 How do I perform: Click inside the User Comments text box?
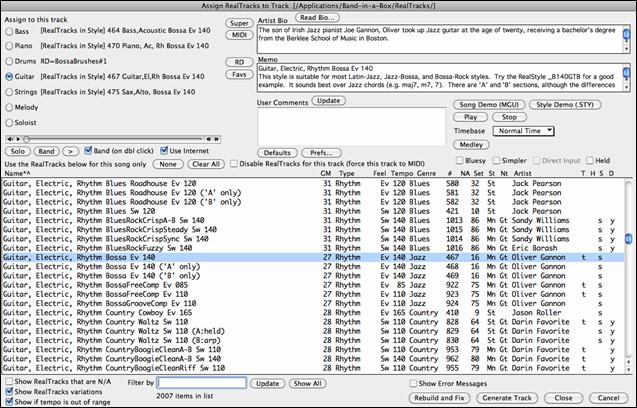click(351, 126)
